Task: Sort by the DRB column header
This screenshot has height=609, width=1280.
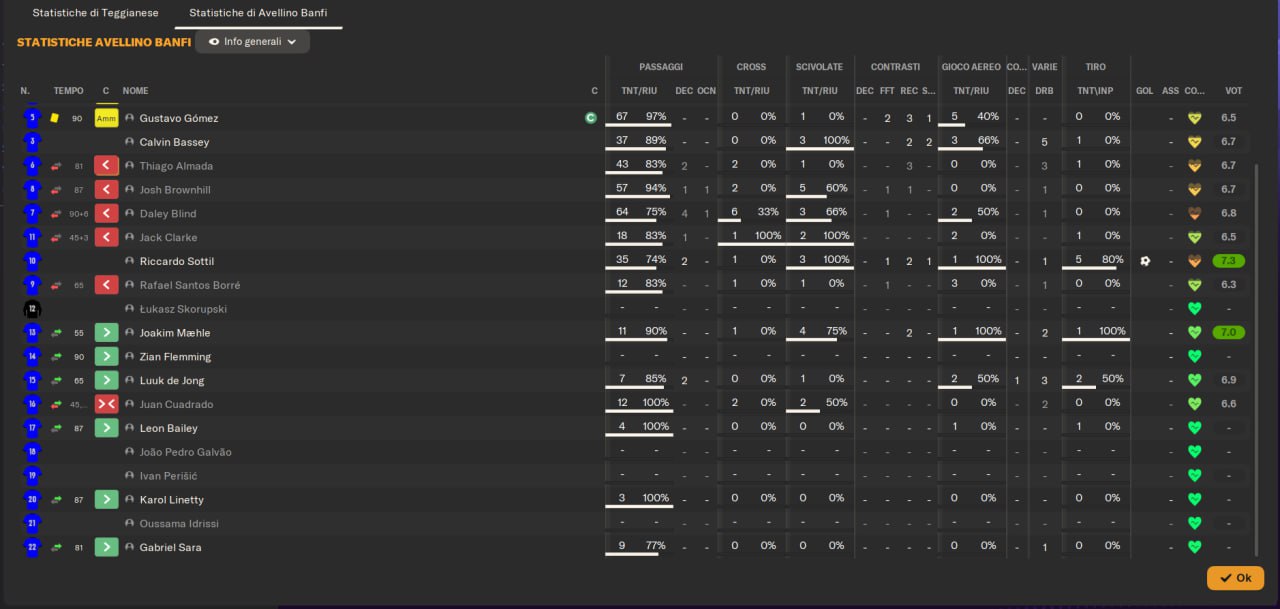Action: [1044, 91]
